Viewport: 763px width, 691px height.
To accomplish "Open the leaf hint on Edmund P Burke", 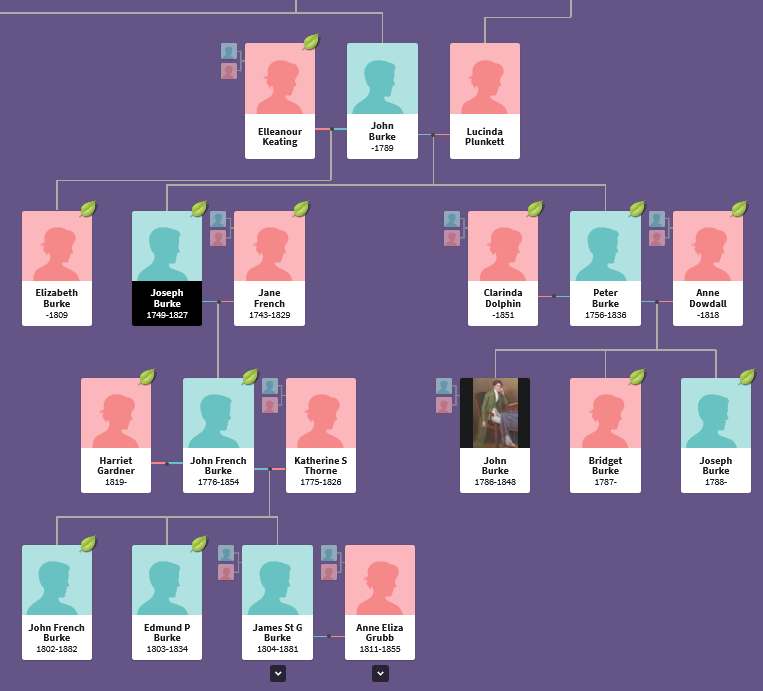I will pos(198,544).
